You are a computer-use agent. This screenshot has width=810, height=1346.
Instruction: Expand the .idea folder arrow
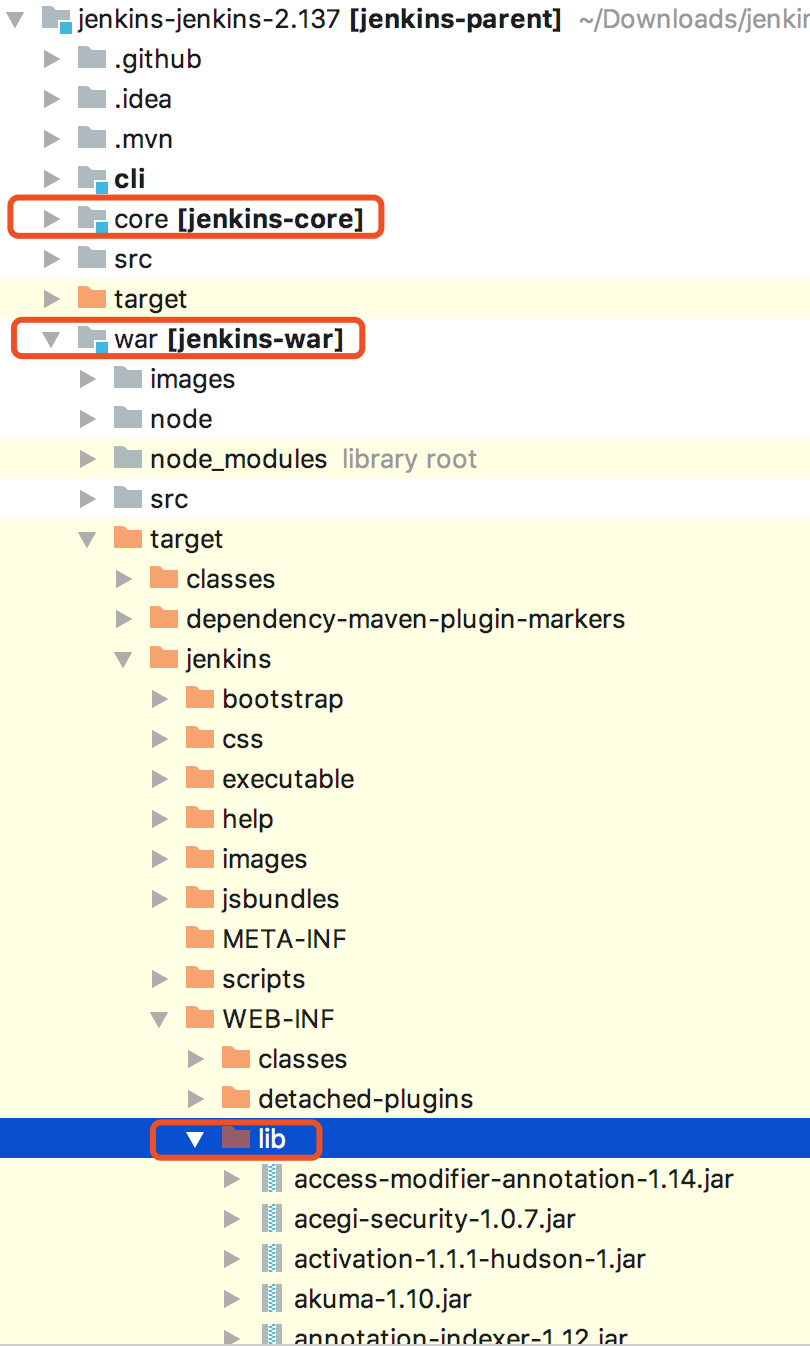coord(52,99)
